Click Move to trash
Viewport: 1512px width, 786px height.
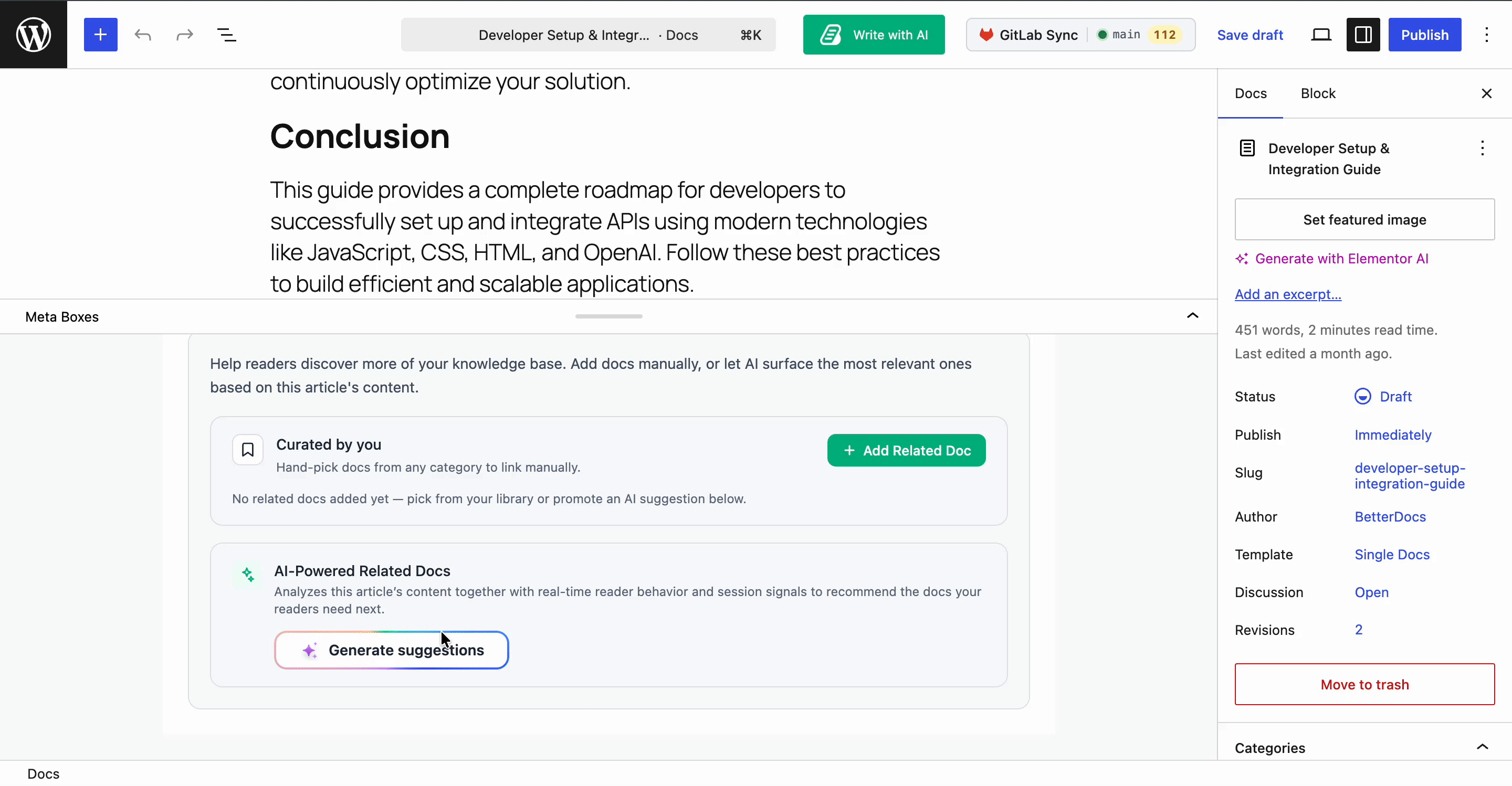[x=1364, y=684]
